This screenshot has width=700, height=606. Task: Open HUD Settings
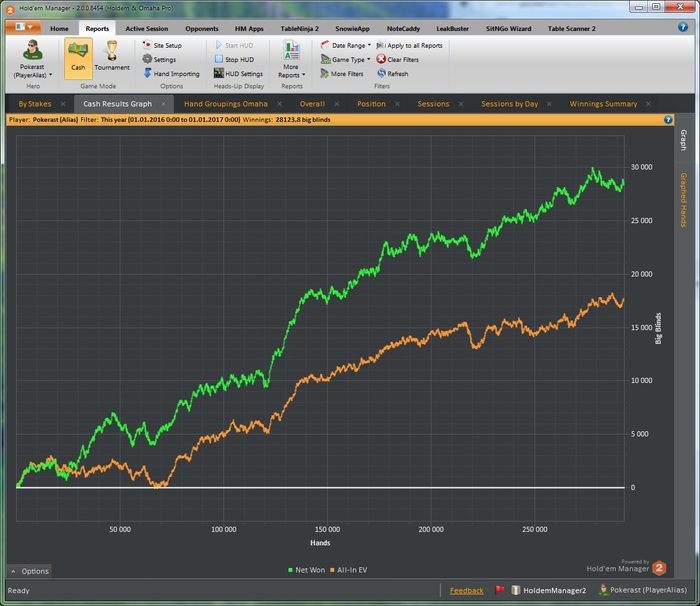pos(238,73)
